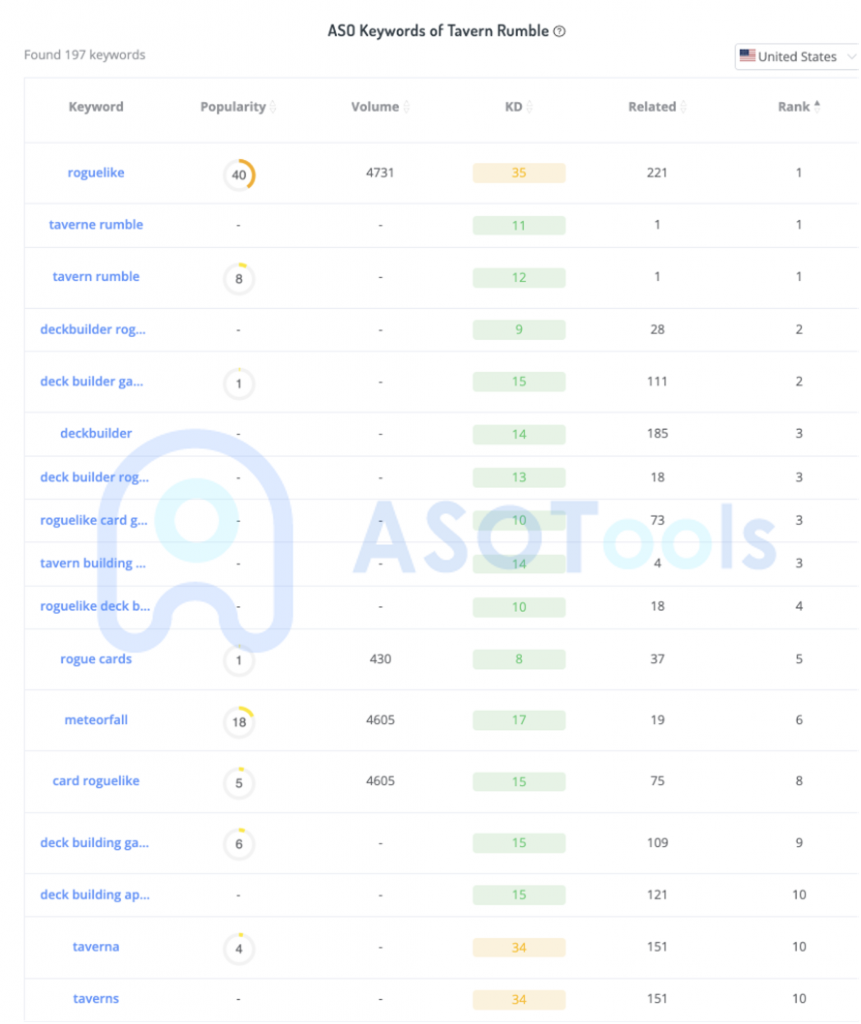Viewport: 861px width, 1024px height.
Task: Click the roguelike KD bar showing 35
Action: click(x=519, y=173)
